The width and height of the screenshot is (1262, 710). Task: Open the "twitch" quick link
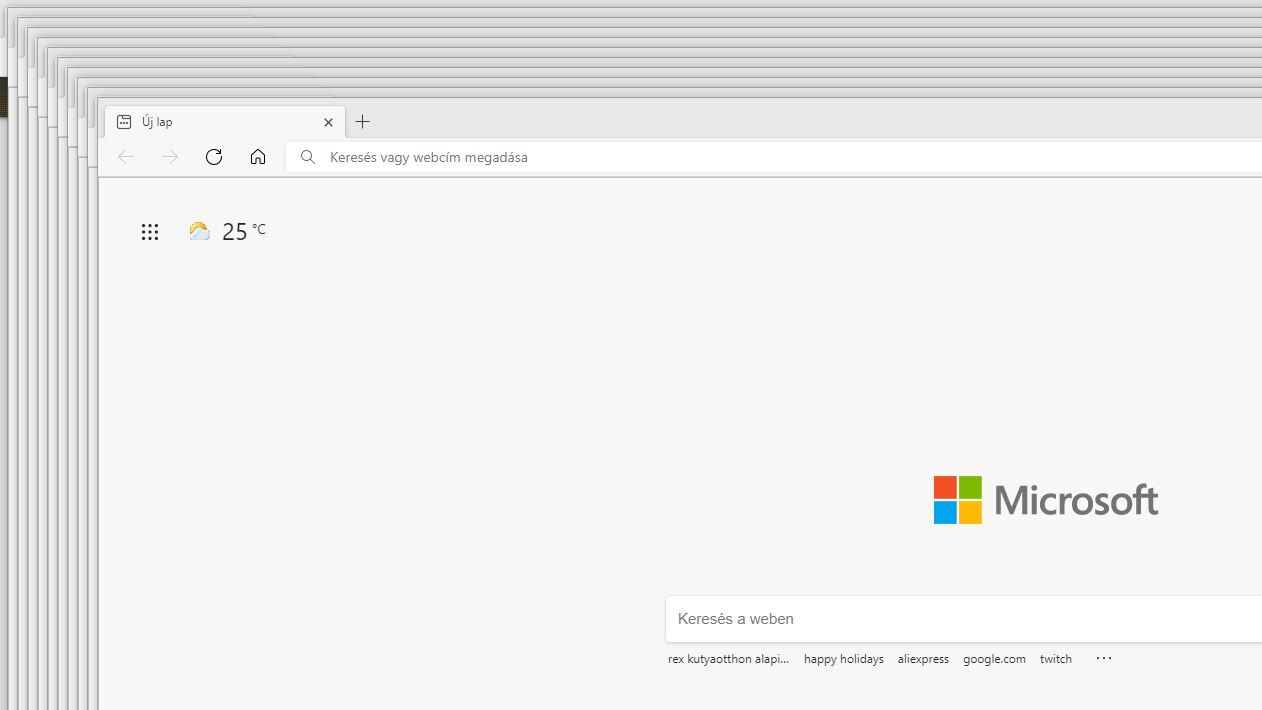pyautogui.click(x=1056, y=659)
